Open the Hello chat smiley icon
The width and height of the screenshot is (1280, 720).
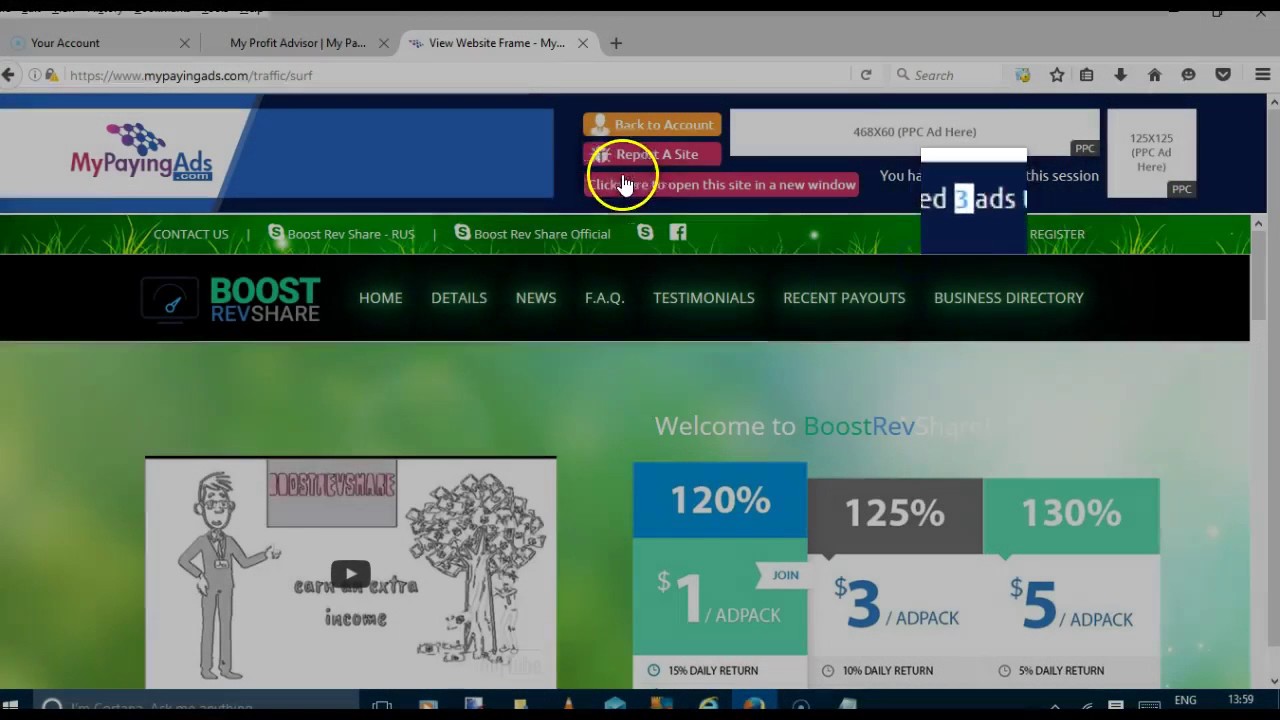click(x=1188, y=75)
